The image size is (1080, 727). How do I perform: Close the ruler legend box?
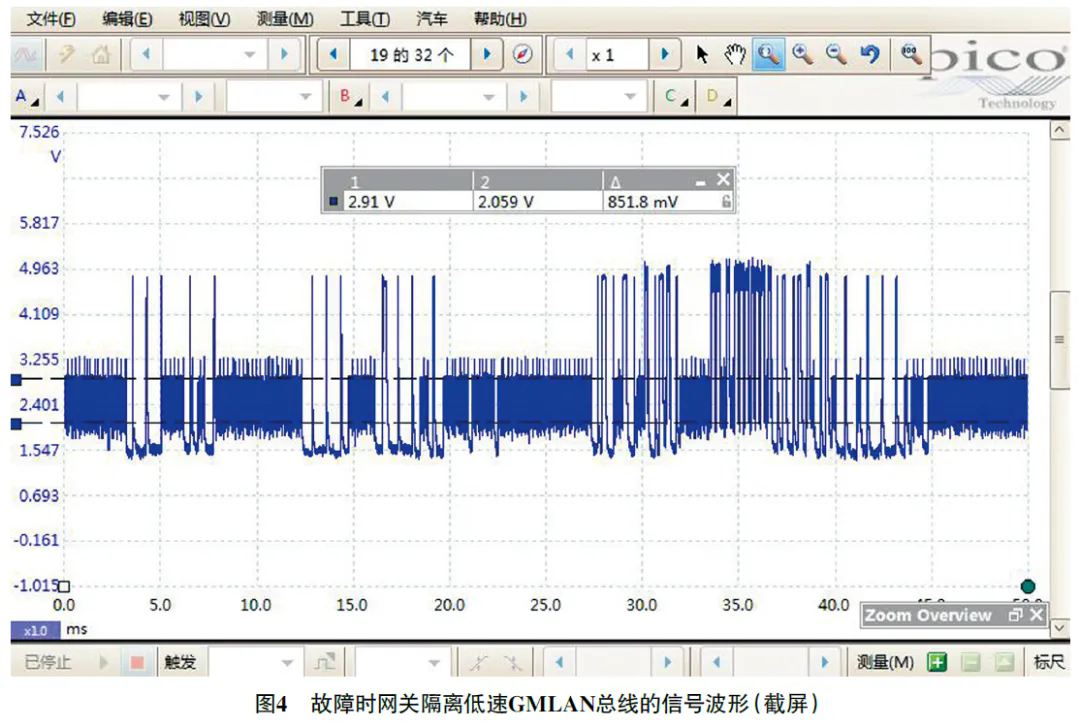pyautogui.click(x=723, y=180)
